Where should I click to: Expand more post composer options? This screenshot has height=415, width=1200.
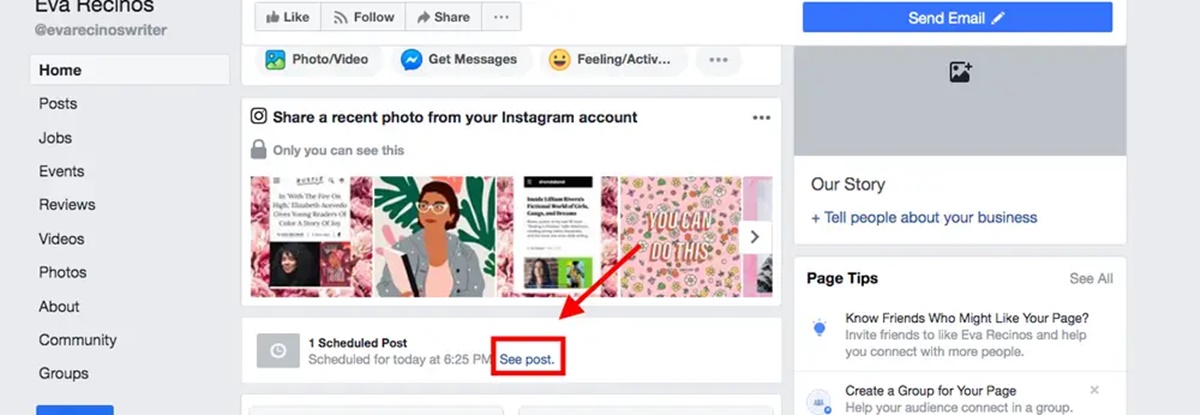click(718, 60)
